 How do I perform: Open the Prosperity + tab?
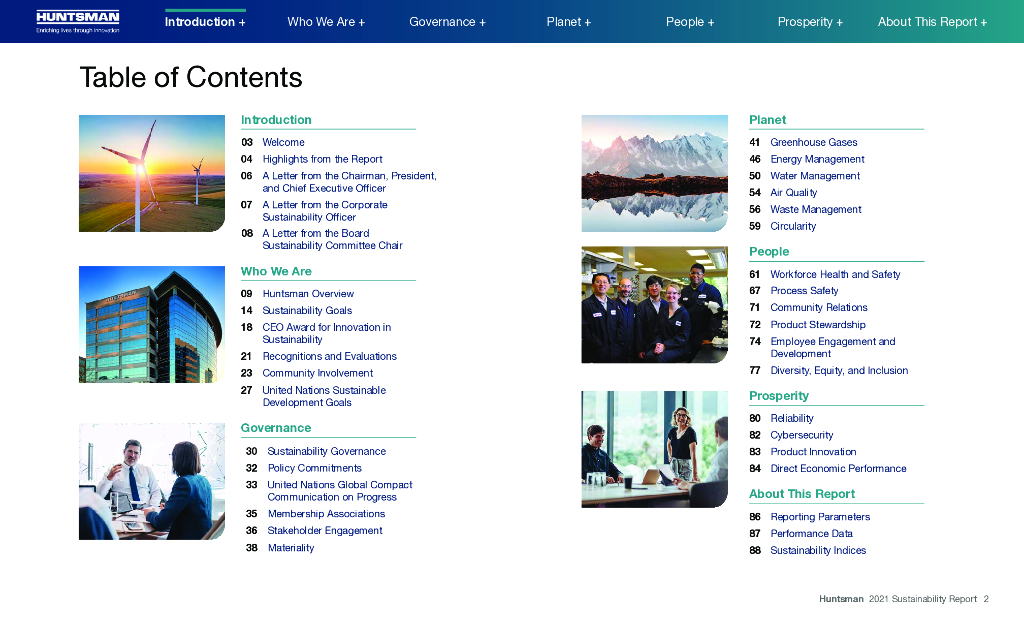coord(810,22)
